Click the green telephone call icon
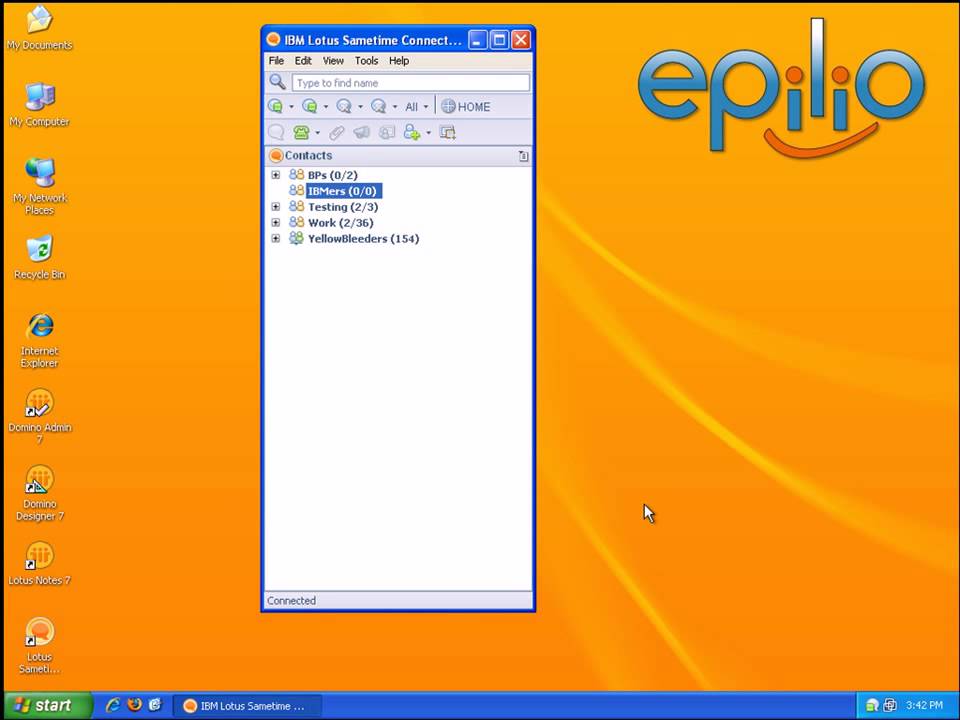 [301, 132]
